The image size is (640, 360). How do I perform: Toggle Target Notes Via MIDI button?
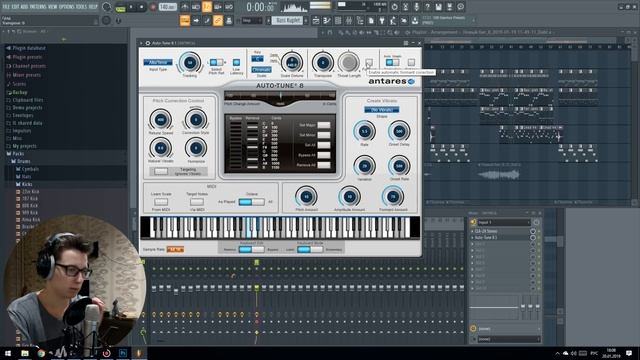196,202
